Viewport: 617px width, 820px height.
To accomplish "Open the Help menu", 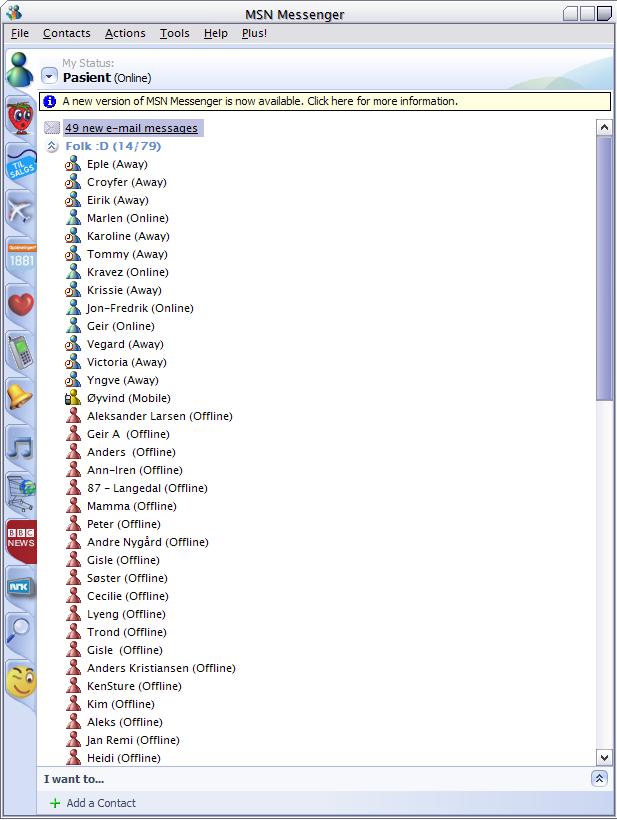I will 215,33.
